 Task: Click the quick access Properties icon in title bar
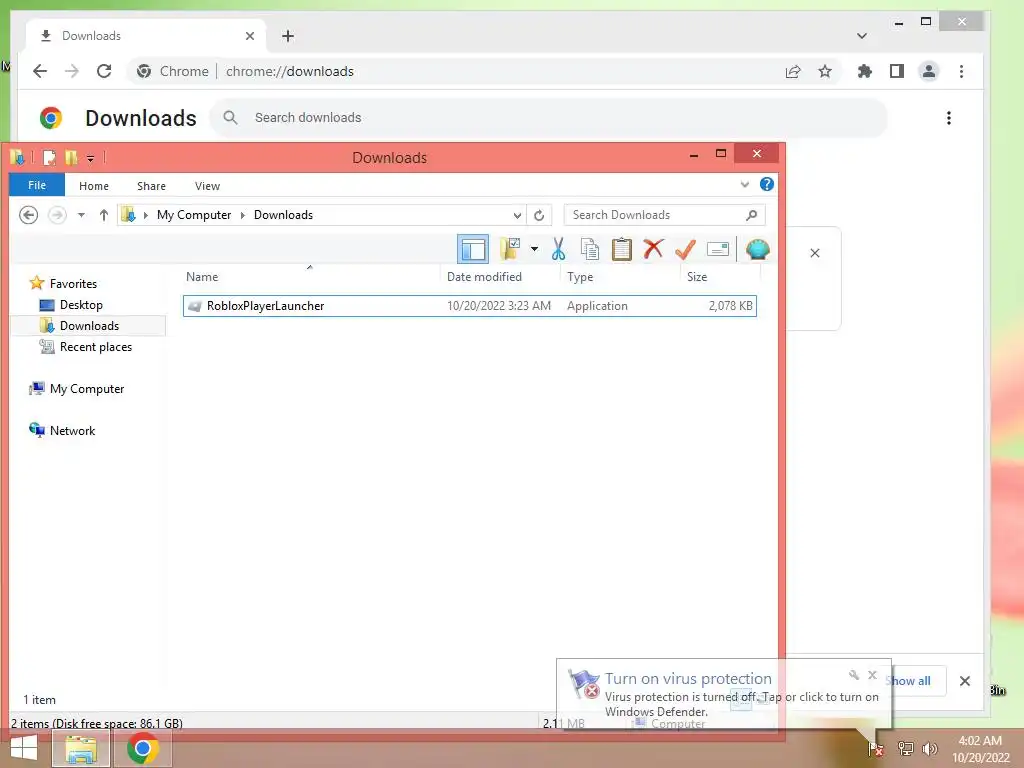(49, 157)
